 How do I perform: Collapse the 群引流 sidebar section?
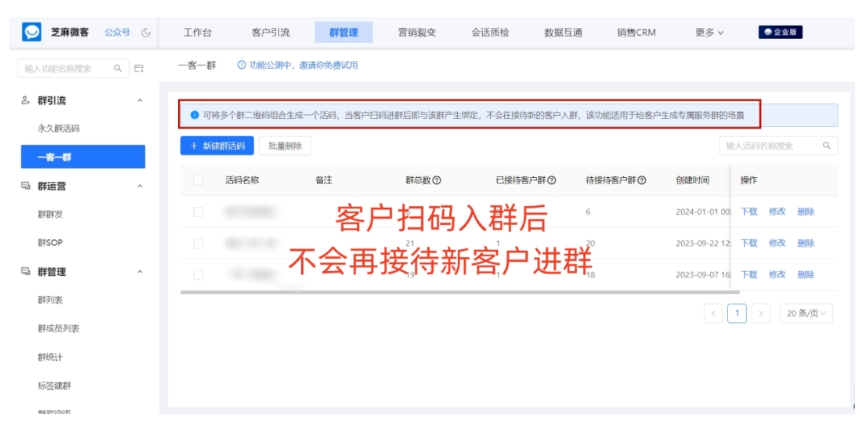(x=139, y=101)
